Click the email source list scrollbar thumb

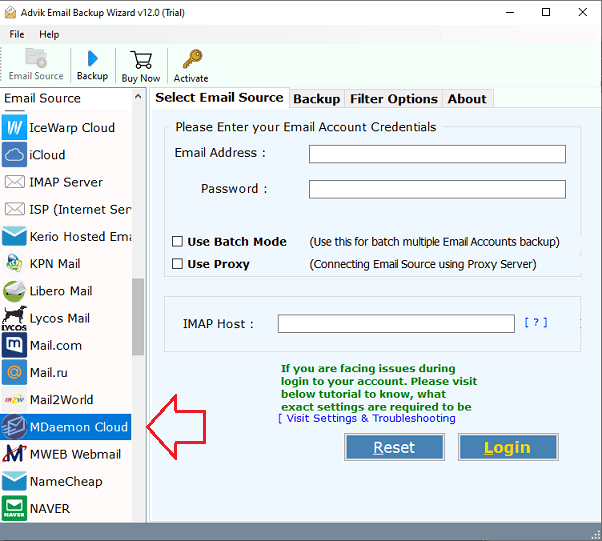138,317
